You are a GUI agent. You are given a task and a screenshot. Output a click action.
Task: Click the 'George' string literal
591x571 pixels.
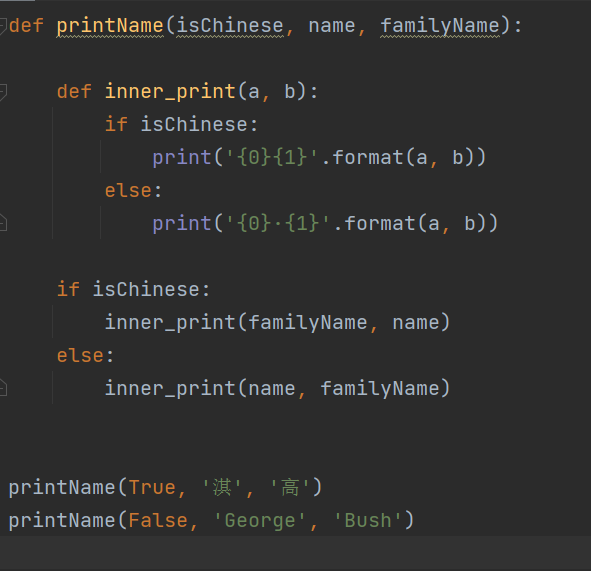pos(260,521)
